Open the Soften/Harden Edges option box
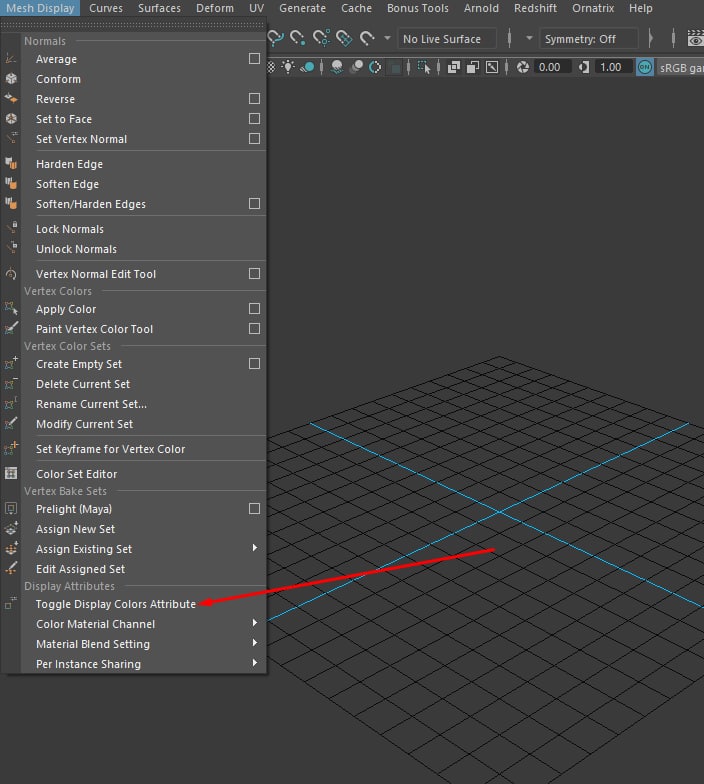Screen dimensions: 704x784 tap(254, 204)
